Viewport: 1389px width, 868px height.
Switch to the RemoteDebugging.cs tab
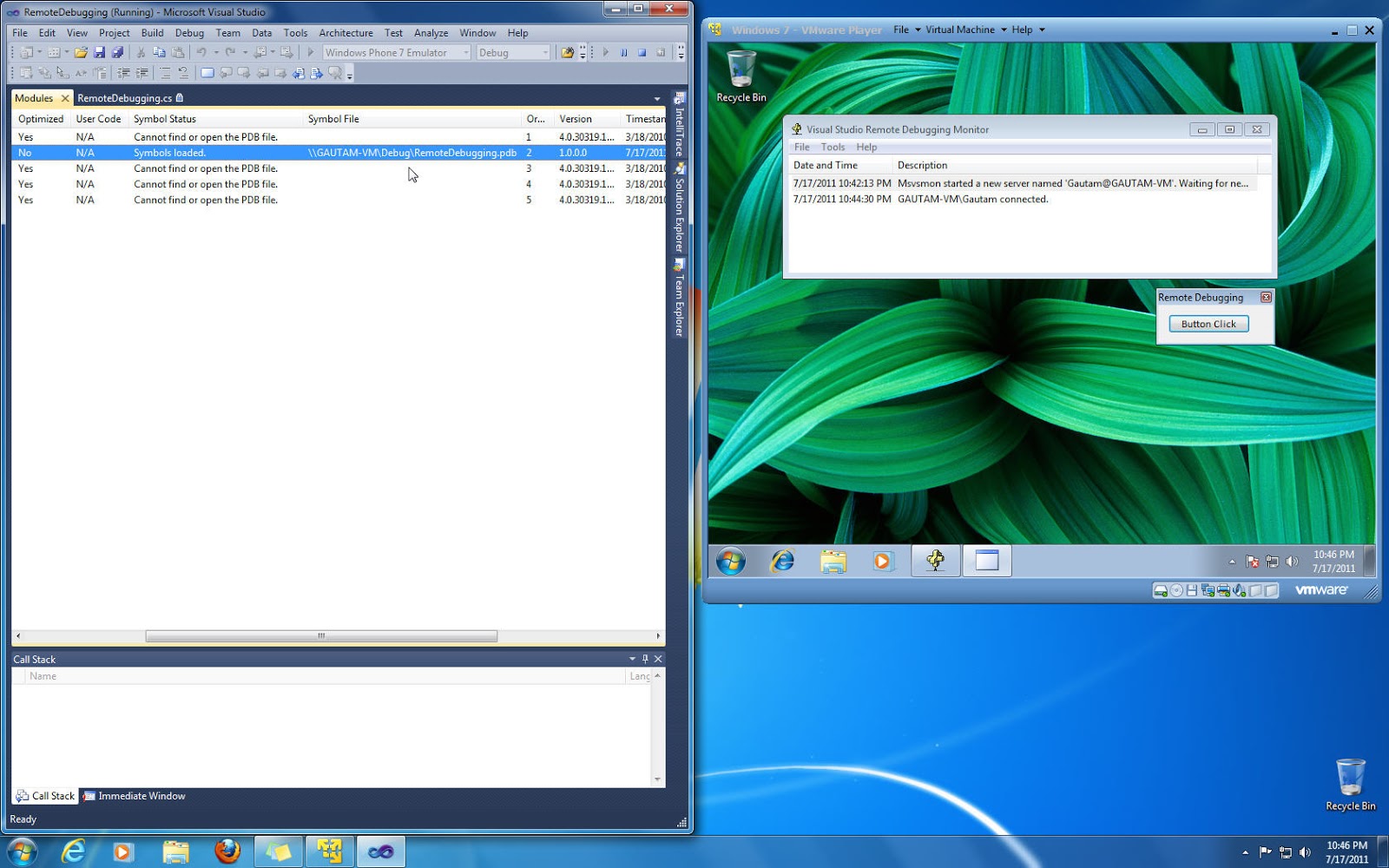124,97
